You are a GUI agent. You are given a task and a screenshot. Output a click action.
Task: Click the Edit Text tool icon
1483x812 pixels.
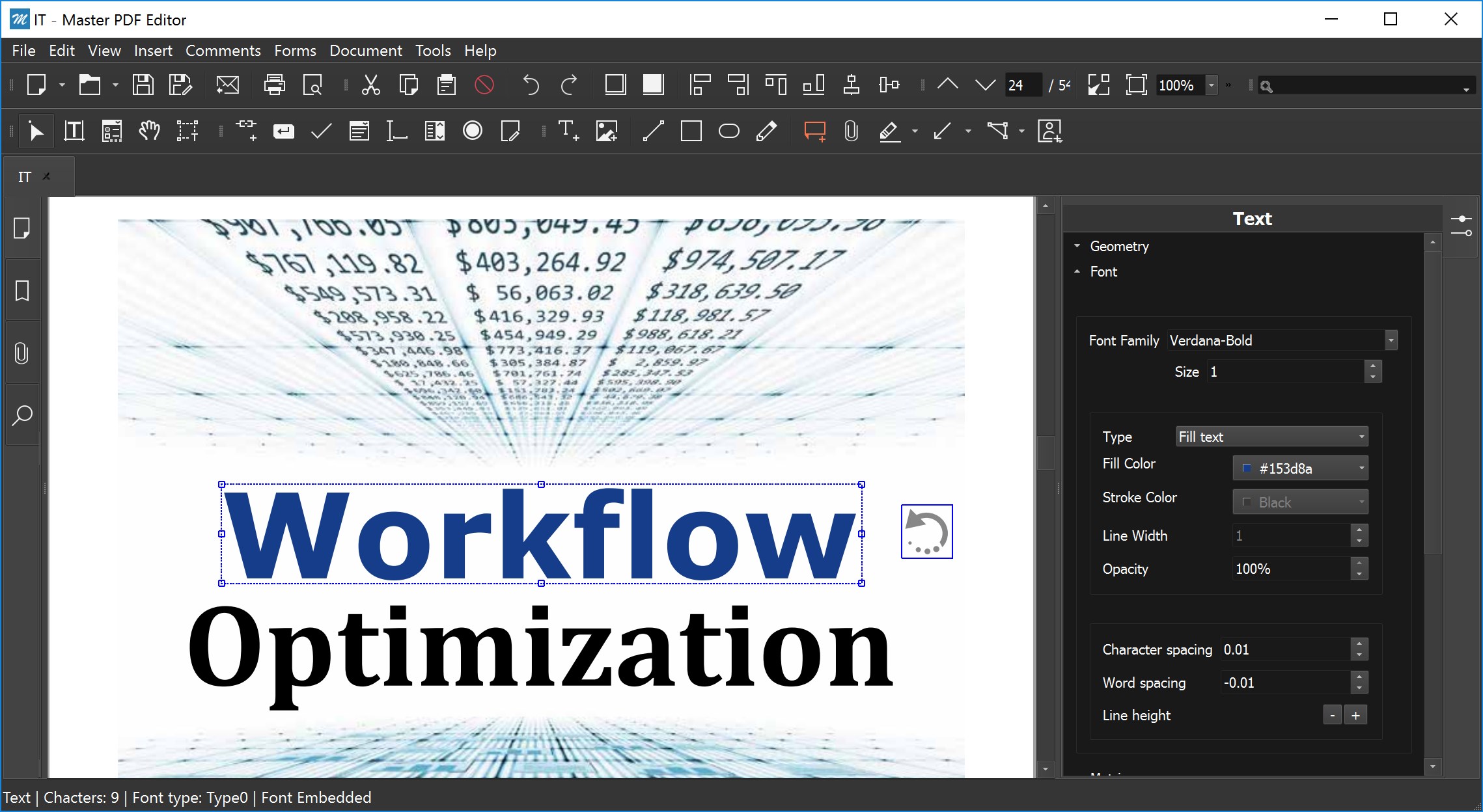coord(74,131)
